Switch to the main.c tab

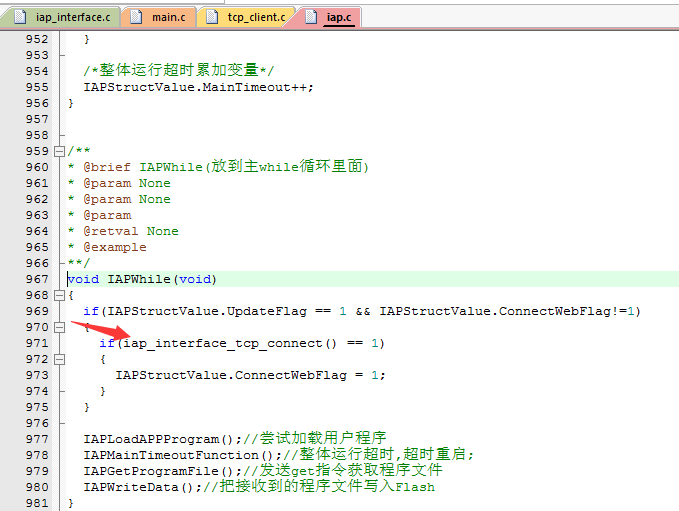click(x=159, y=17)
